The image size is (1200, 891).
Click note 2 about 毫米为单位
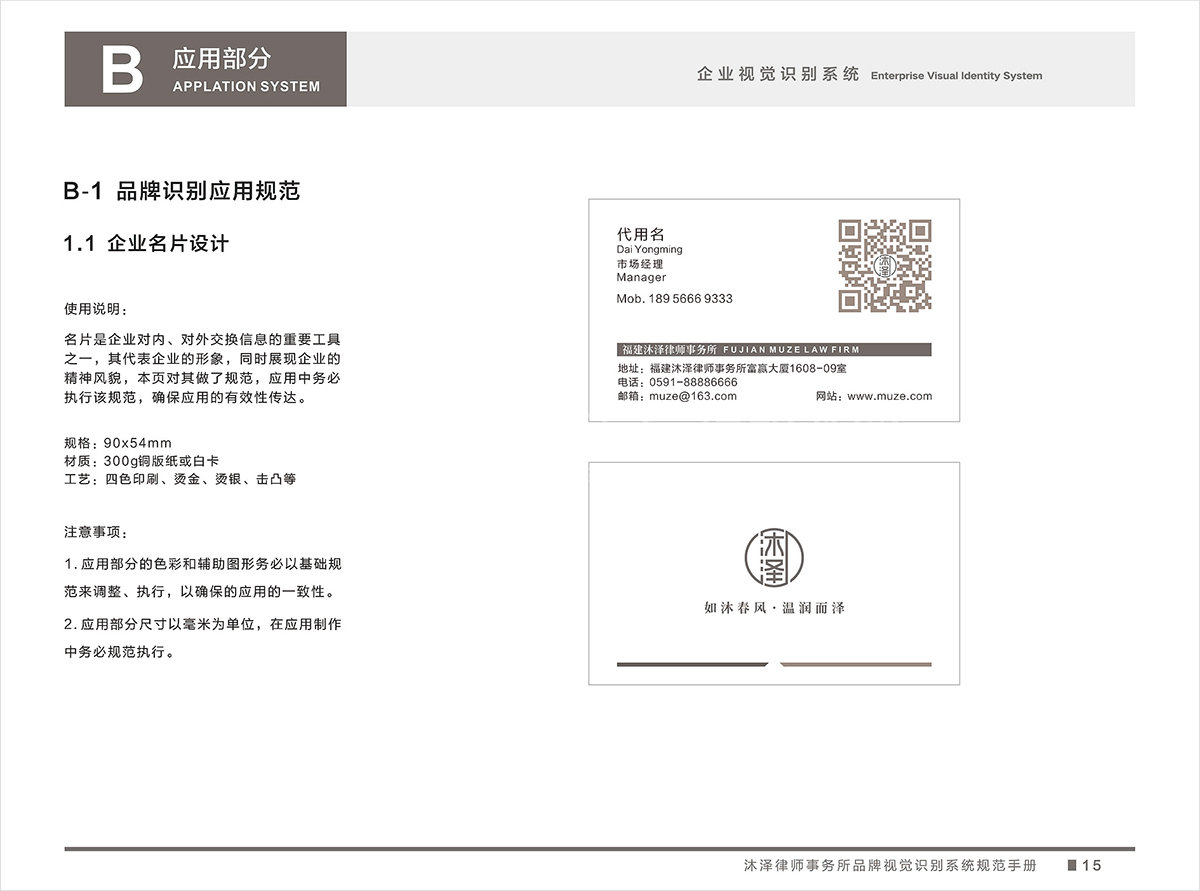point(203,638)
